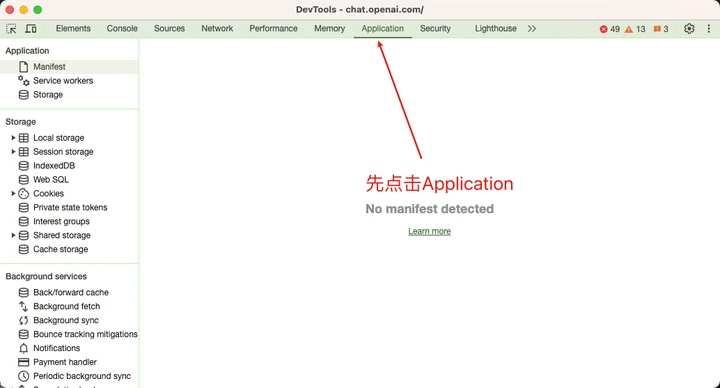Select Session storage label
This screenshot has width=720, height=388.
click(x=63, y=152)
